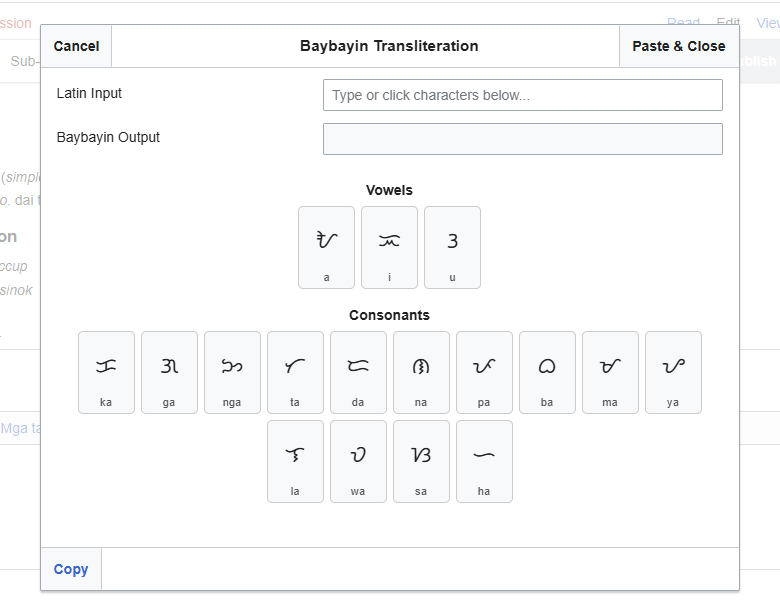This screenshot has height=611, width=780.
Task: Add the 'ya' Baybayin consonant
Action: click(673, 372)
